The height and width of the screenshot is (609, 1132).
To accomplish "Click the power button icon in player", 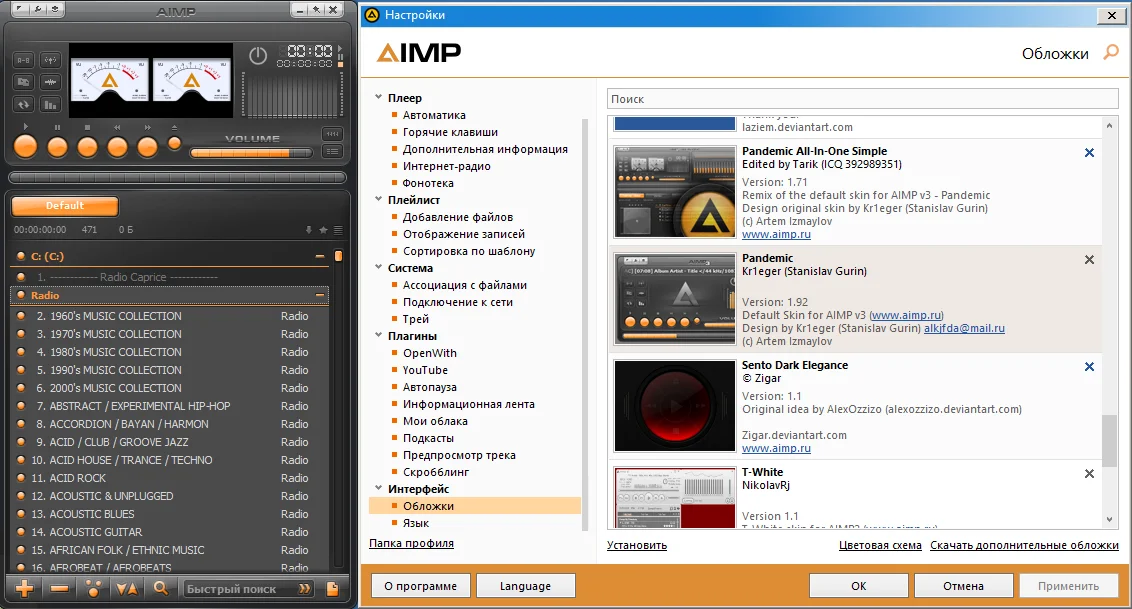I will click(x=258, y=56).
